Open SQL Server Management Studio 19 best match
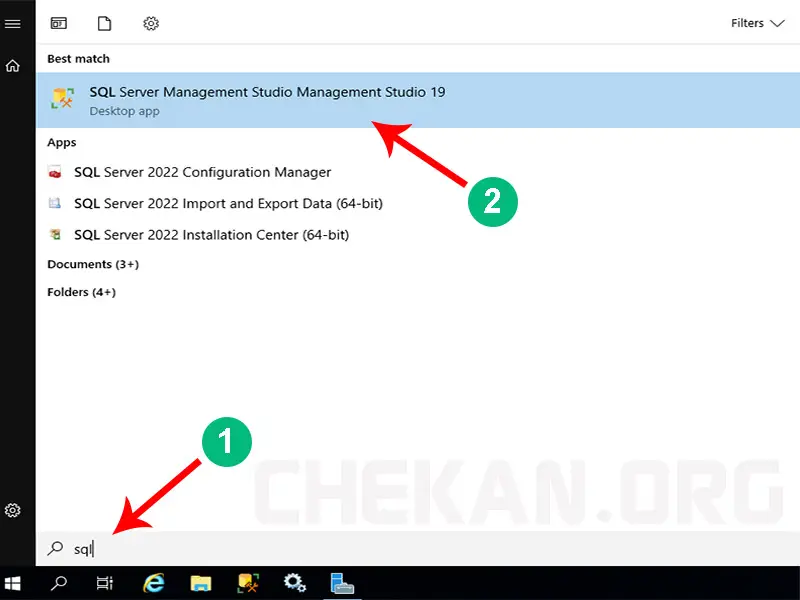 pos(418,100)
